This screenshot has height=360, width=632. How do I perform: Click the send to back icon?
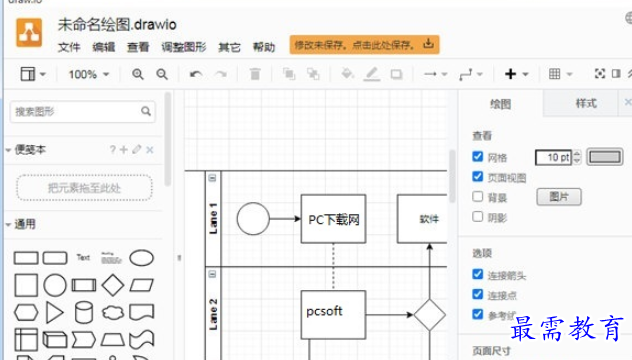[313, 74]
